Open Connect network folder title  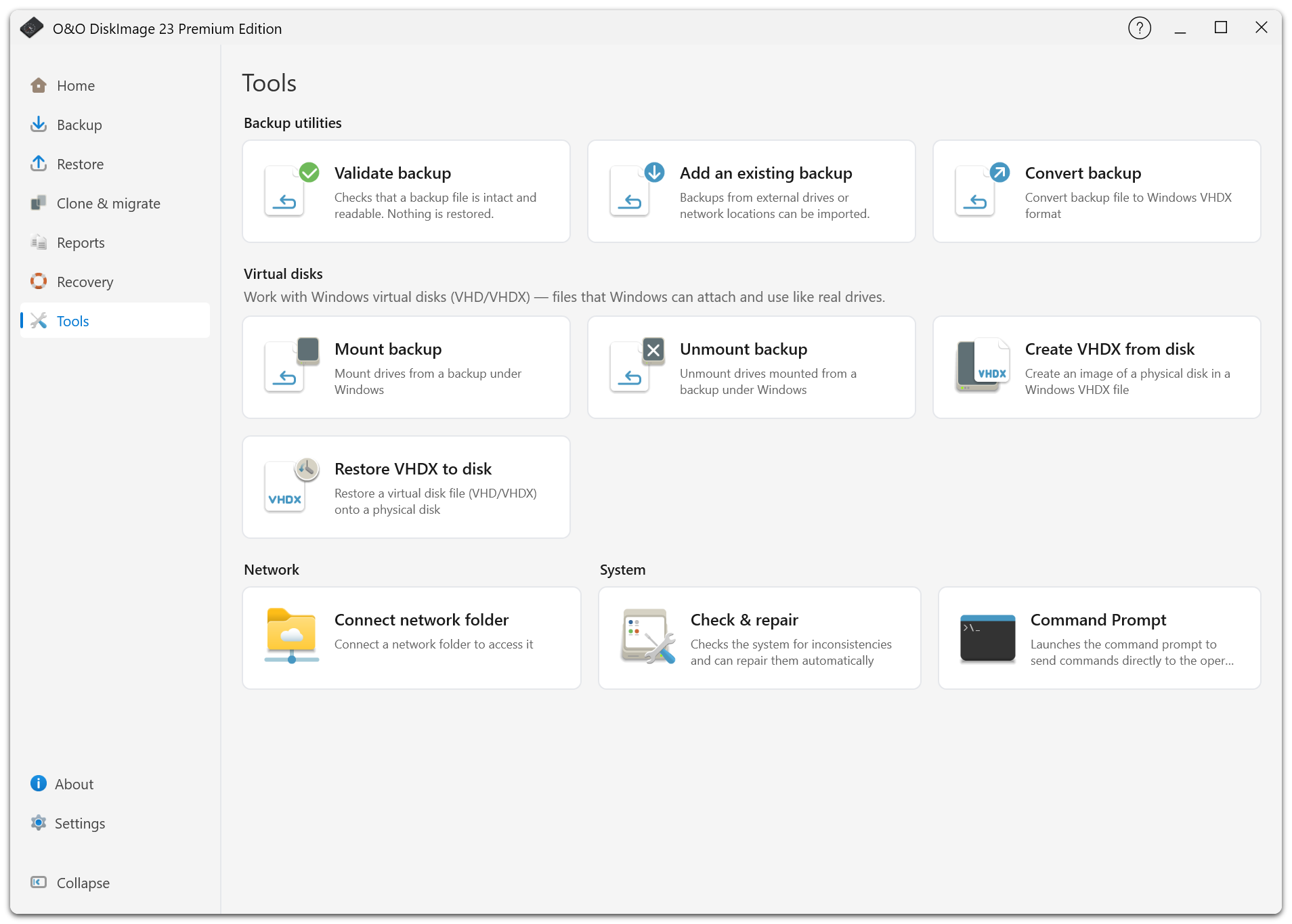(x=421, y=620)
